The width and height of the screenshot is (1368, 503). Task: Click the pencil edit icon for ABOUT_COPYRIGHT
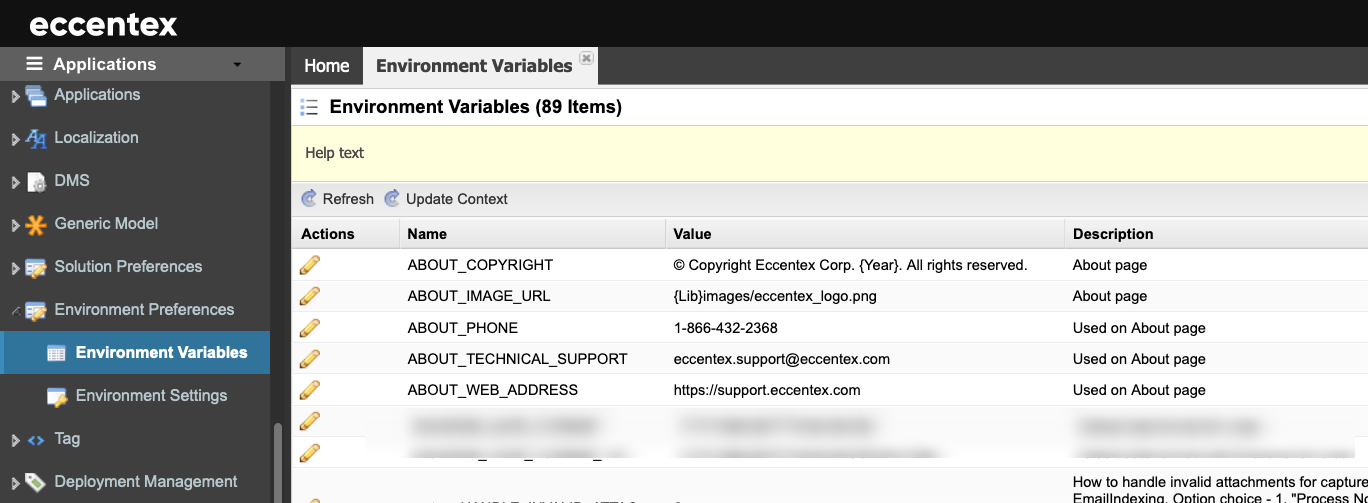(310, 265)
